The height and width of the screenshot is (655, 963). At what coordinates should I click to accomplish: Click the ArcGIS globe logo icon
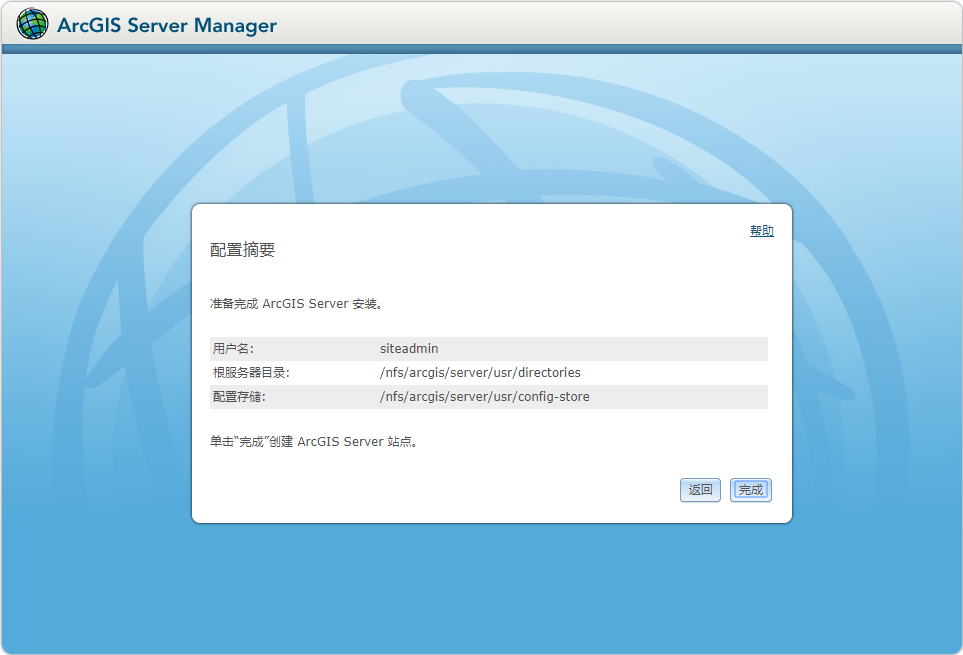click(32, 24)
